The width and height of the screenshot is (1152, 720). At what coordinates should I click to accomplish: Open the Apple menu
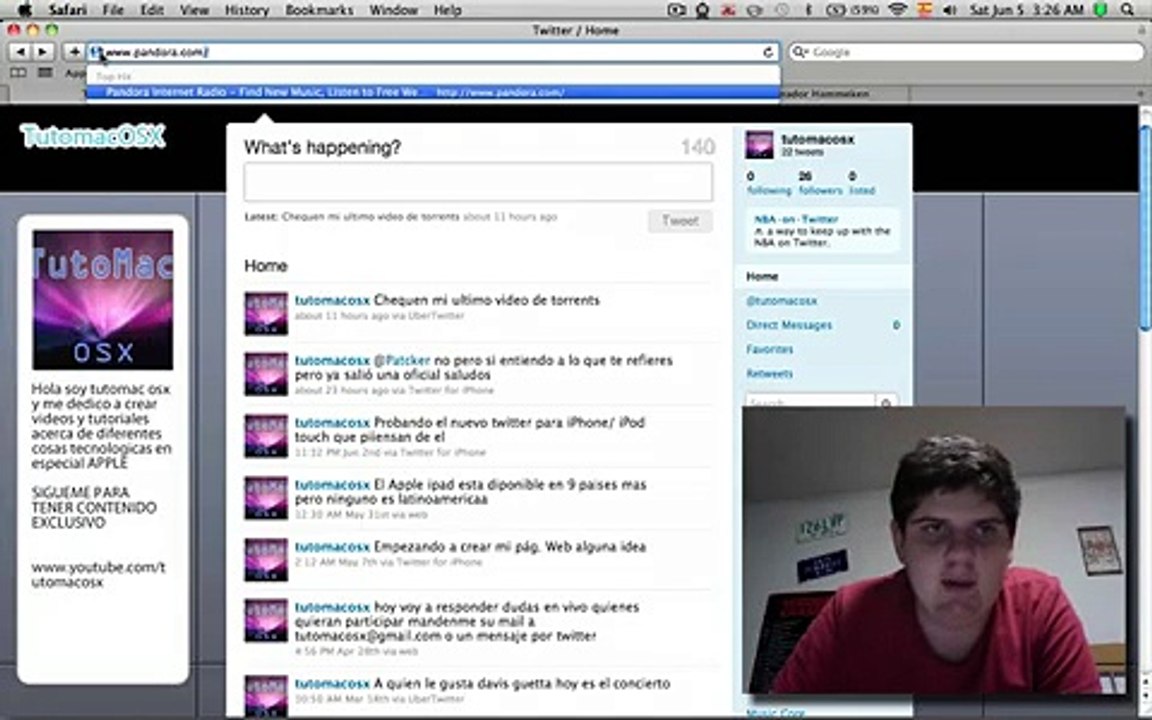click(24, 10)
